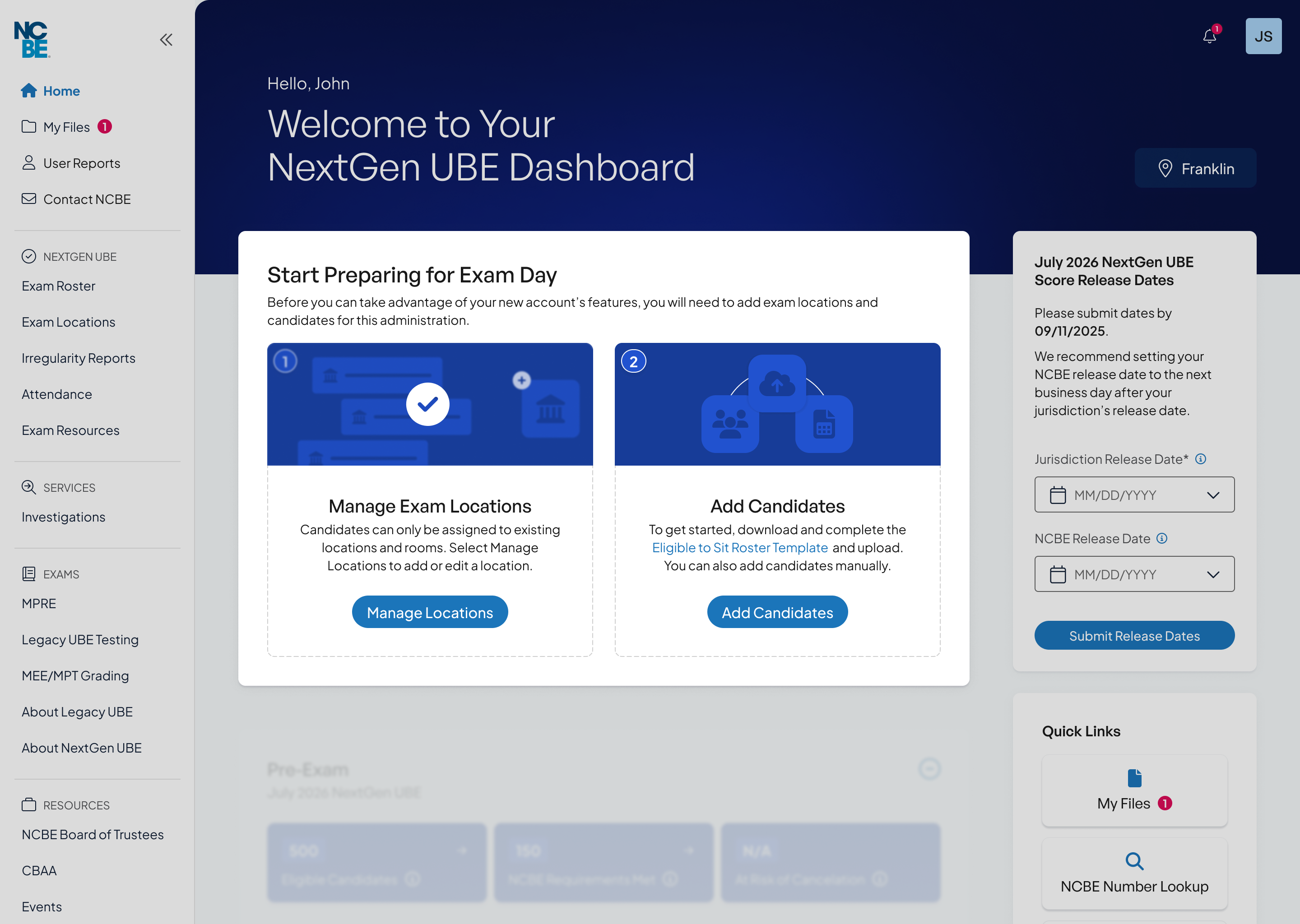Go to Home in sidebar

(50, 91)
